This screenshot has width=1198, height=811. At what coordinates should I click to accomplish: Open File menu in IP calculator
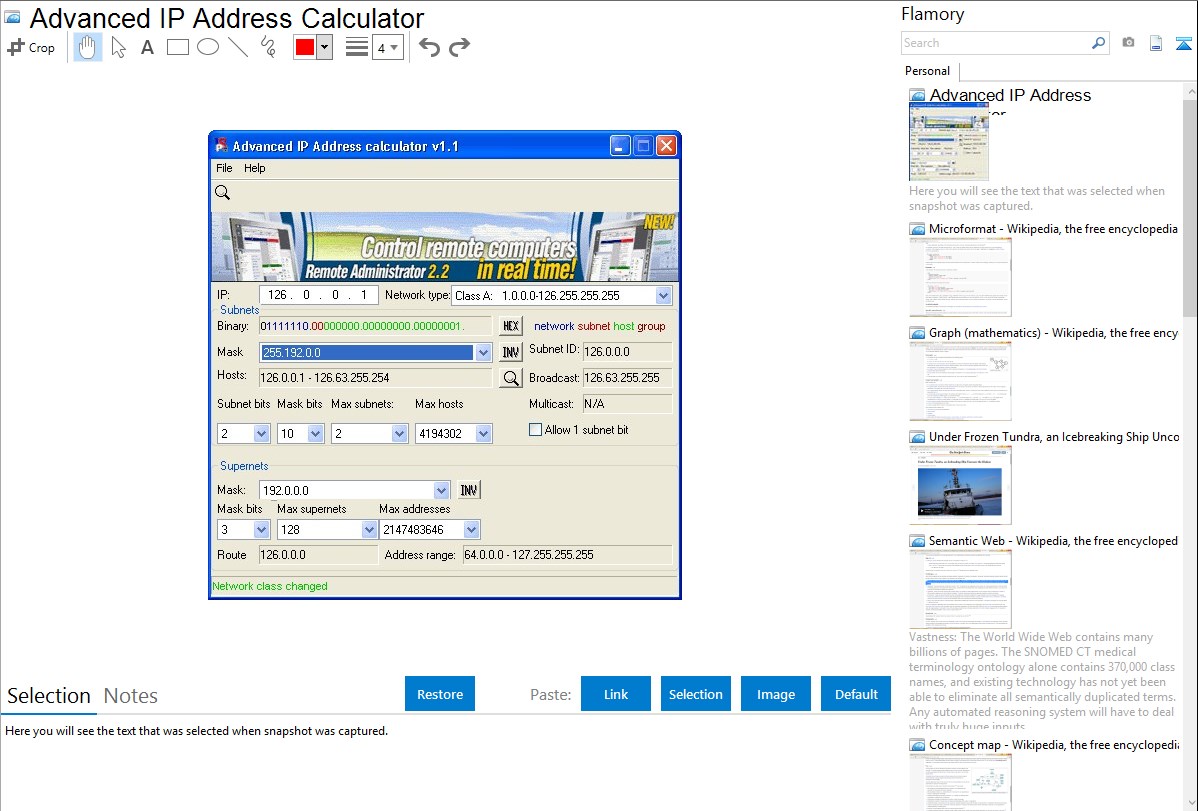tap(224, 168)
